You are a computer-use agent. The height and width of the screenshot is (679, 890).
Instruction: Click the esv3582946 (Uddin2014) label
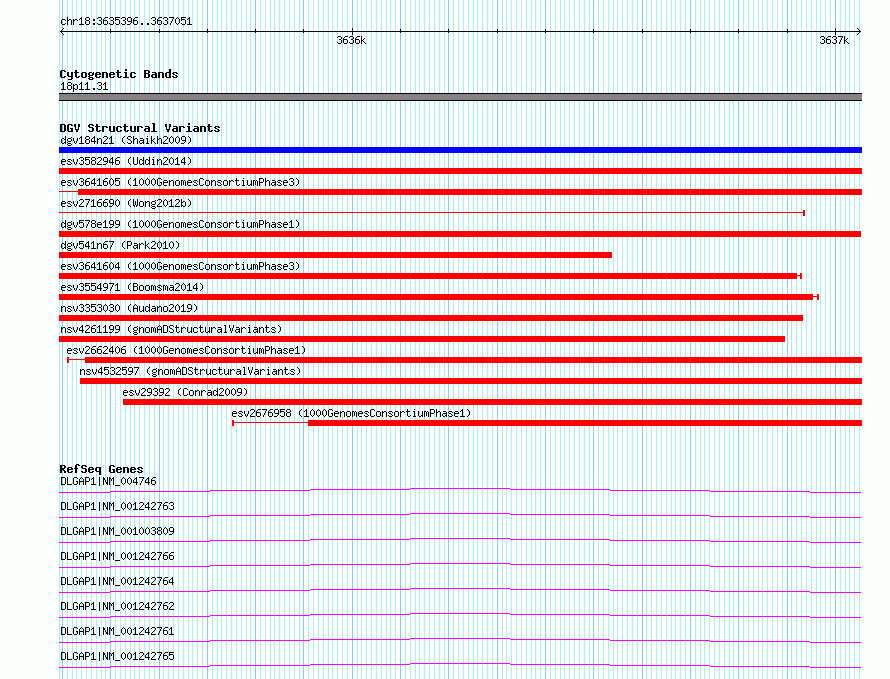(x=126, y=161)
